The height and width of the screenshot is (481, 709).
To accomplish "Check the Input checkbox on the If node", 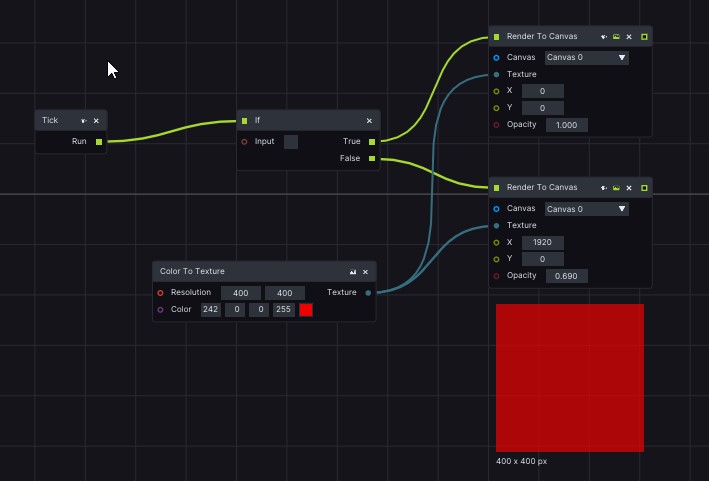I will point(290,142).
